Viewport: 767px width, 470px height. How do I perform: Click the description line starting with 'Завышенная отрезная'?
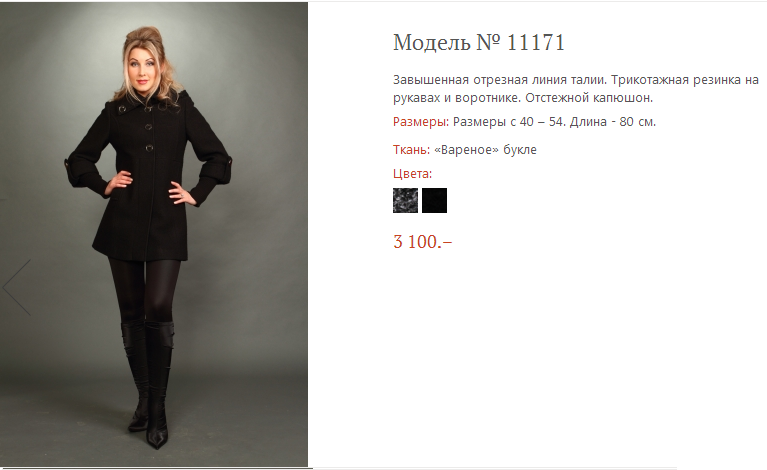[x=576, y=80]
